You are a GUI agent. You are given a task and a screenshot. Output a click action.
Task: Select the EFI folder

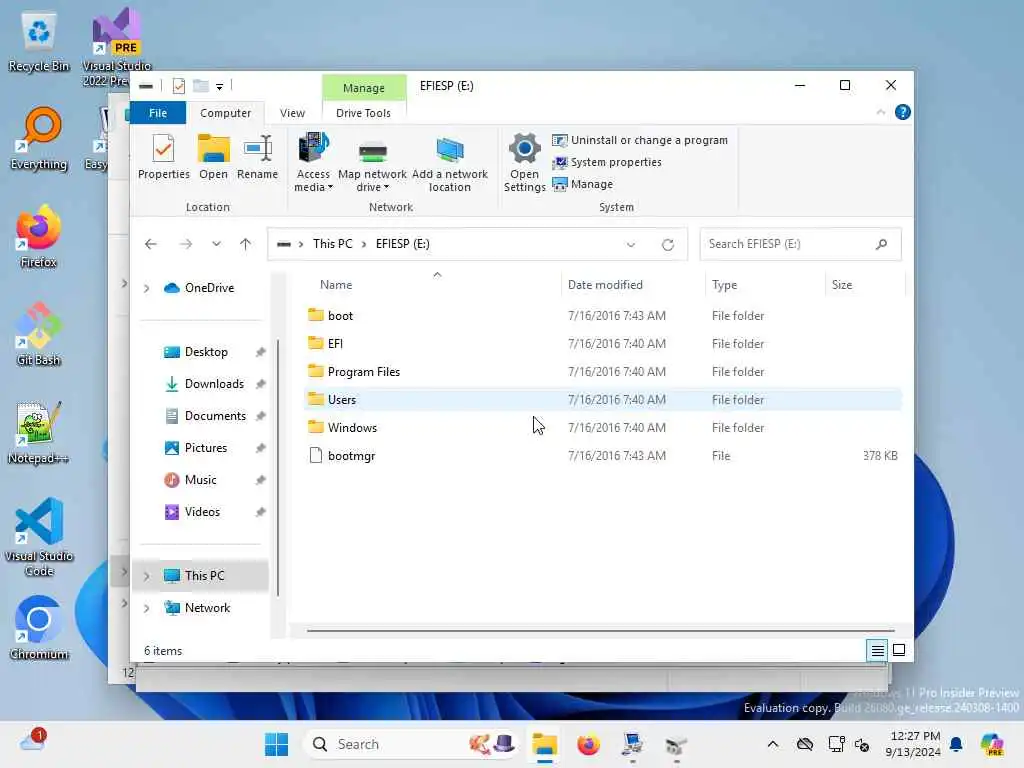point(603,344)
